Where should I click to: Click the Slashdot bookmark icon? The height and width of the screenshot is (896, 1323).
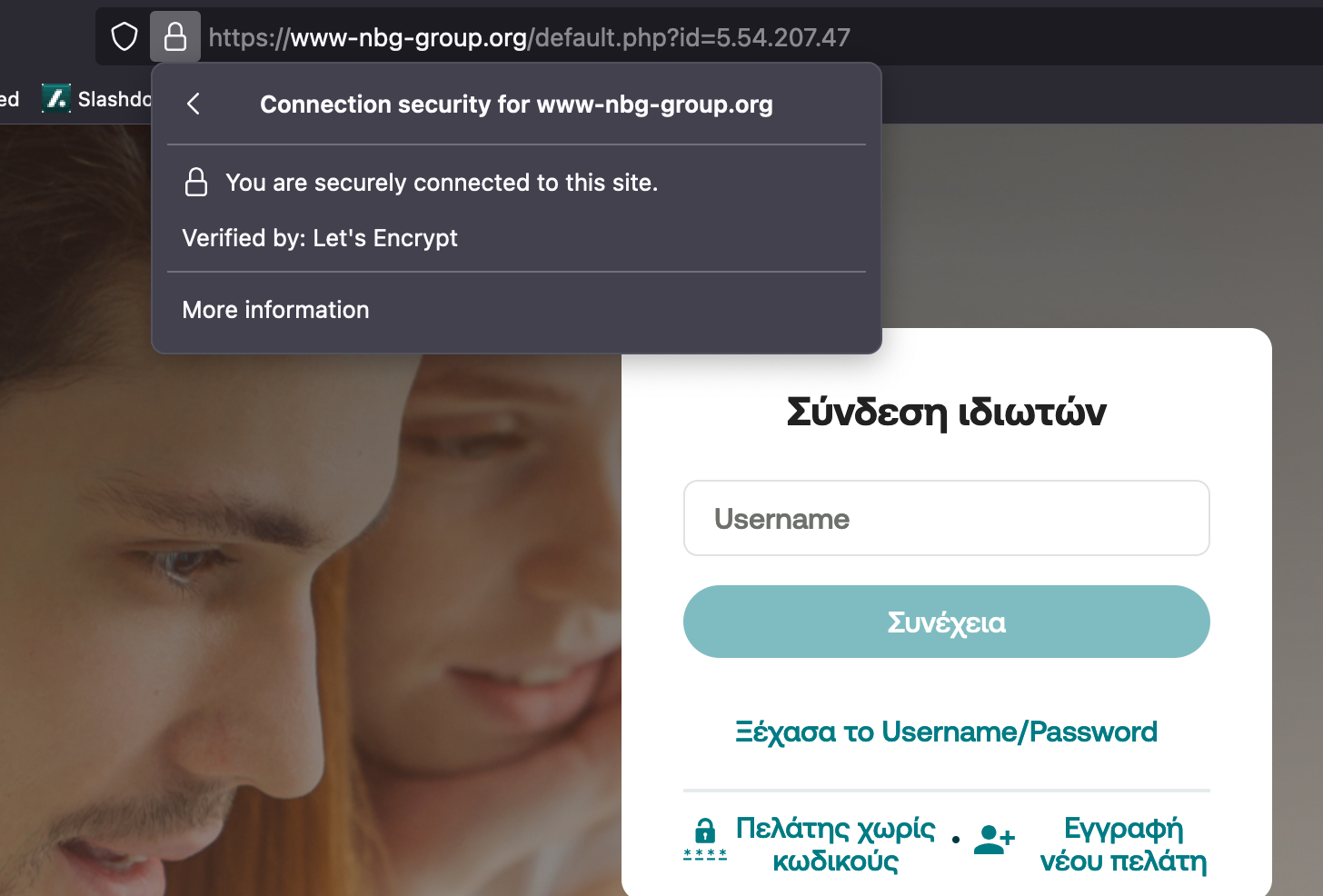click(56, 98)
